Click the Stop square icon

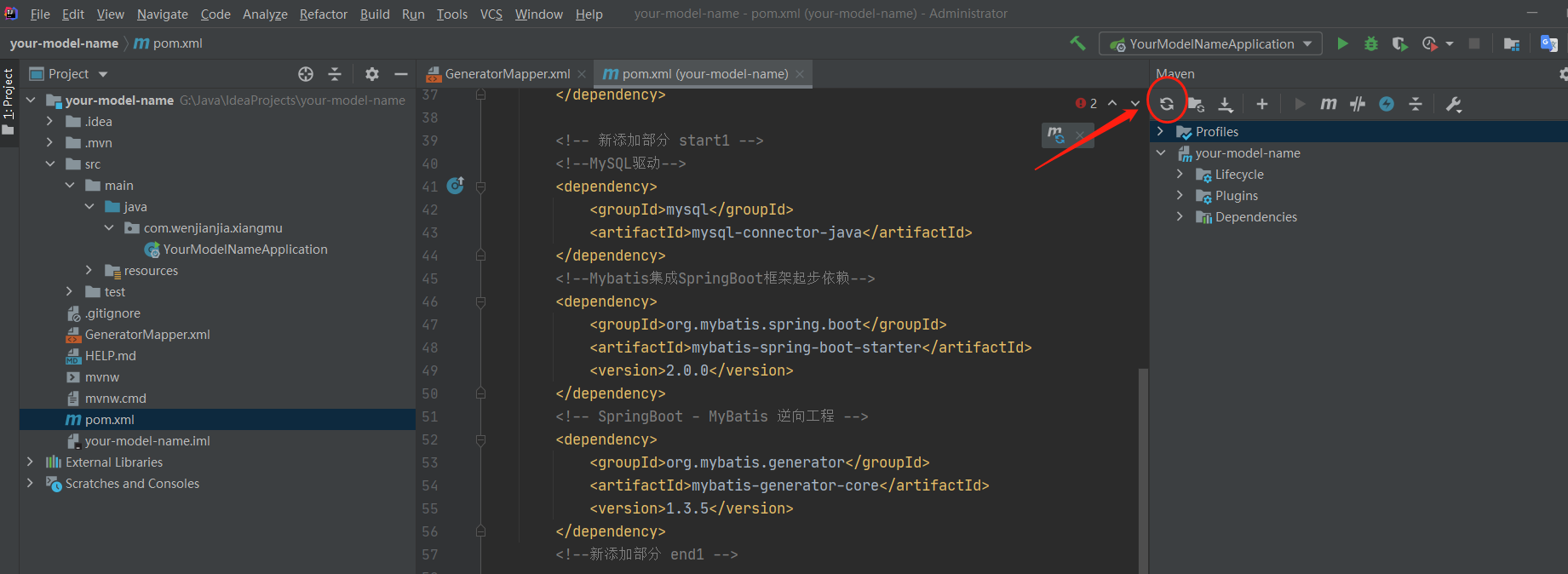(1474, 43)
